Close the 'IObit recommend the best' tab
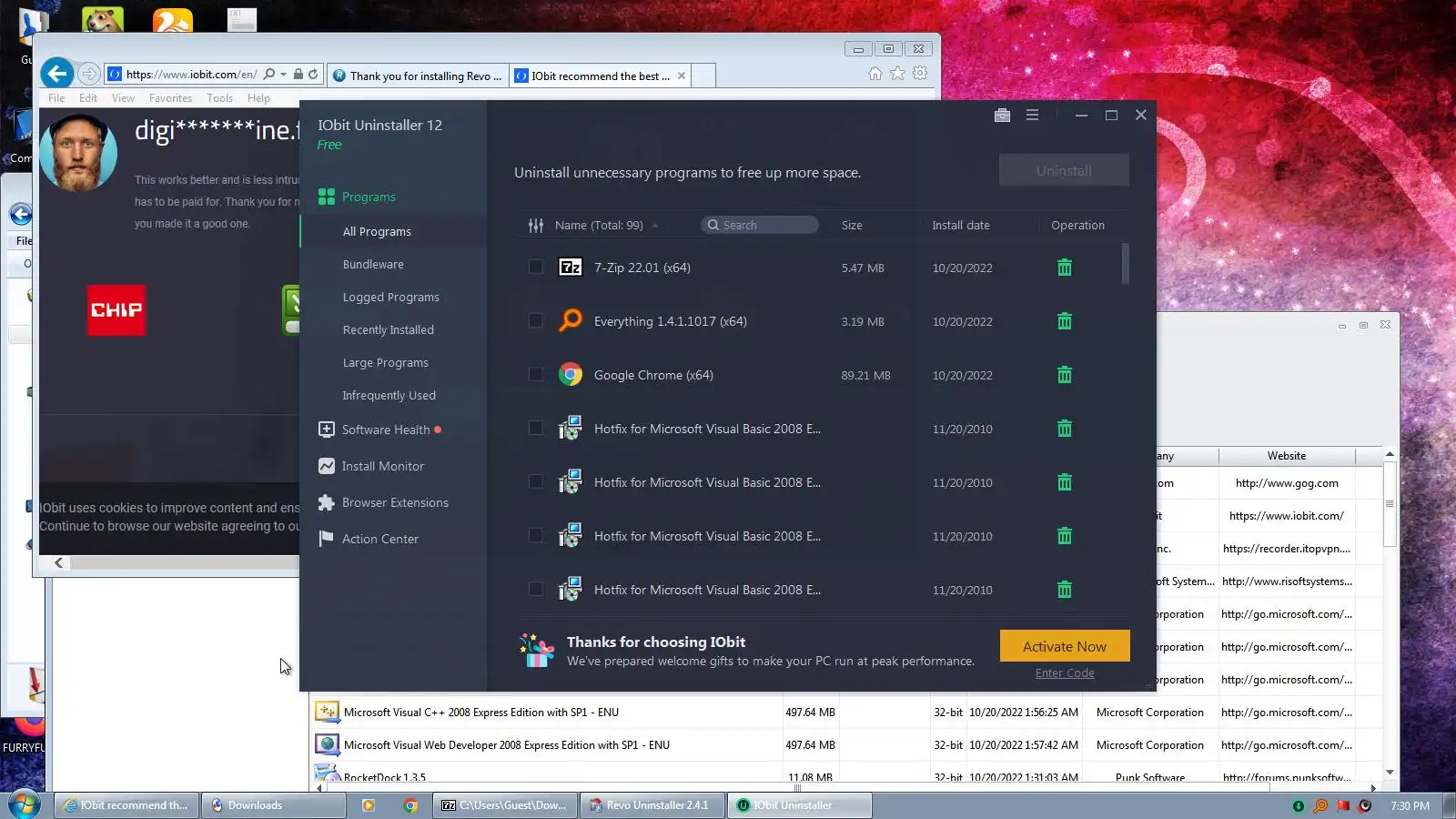 [682, 76]
